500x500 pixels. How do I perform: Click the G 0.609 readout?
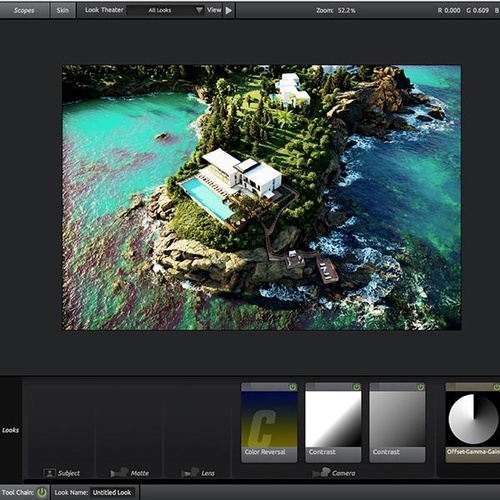[478, 10]
